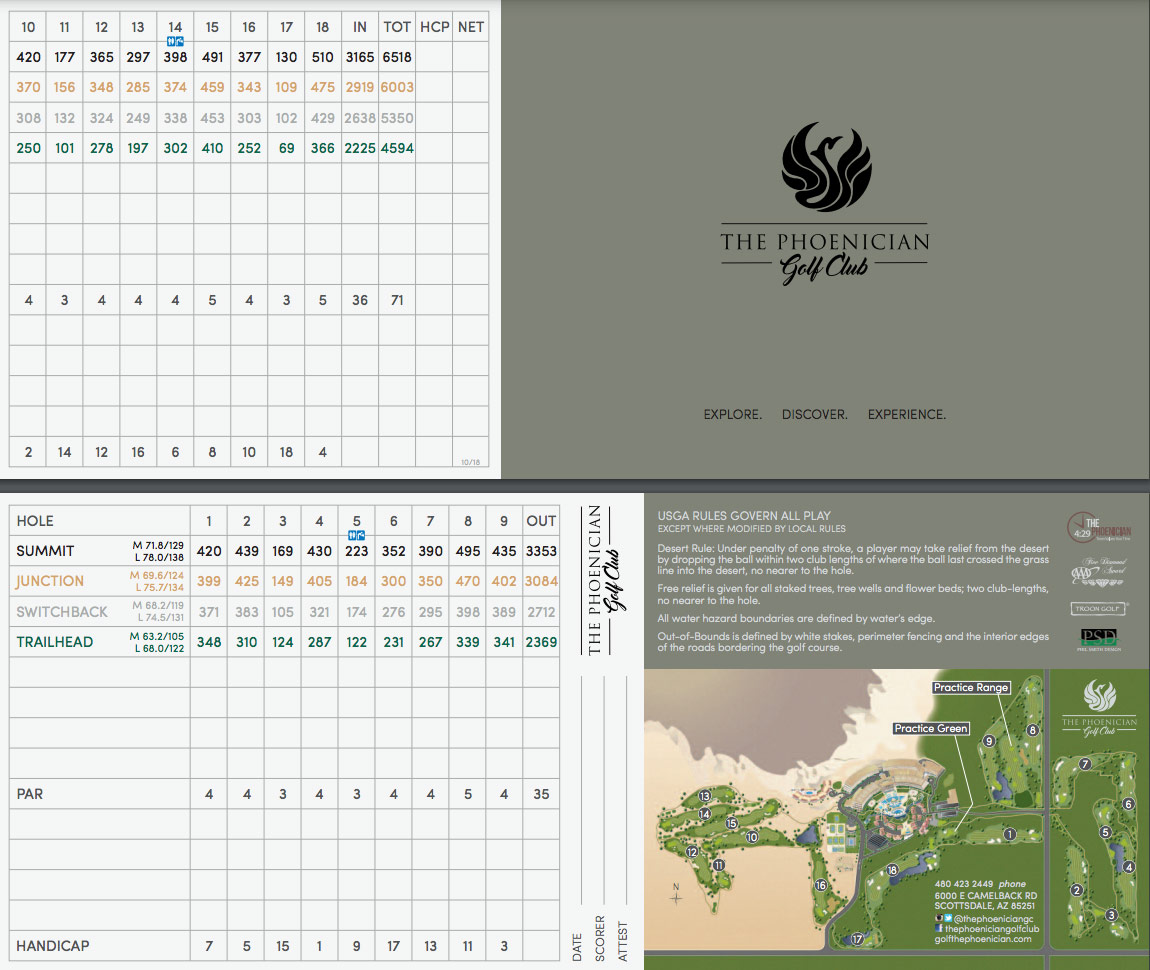Select the hole 13 marker on the course map
1150x970 pixels.
coord(705,796)
